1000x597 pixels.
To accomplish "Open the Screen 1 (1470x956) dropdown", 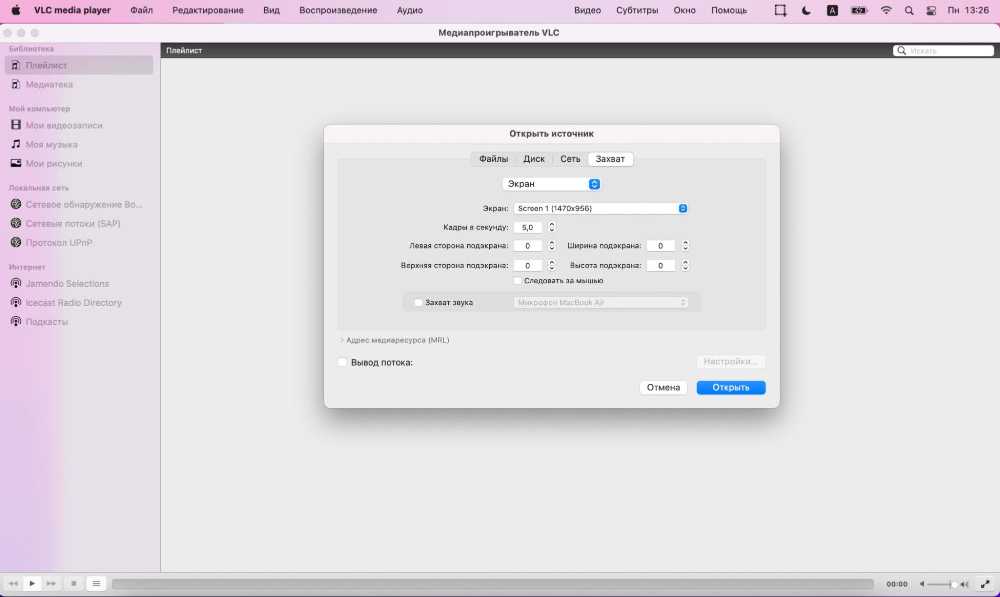I will [x=600, y=208].
